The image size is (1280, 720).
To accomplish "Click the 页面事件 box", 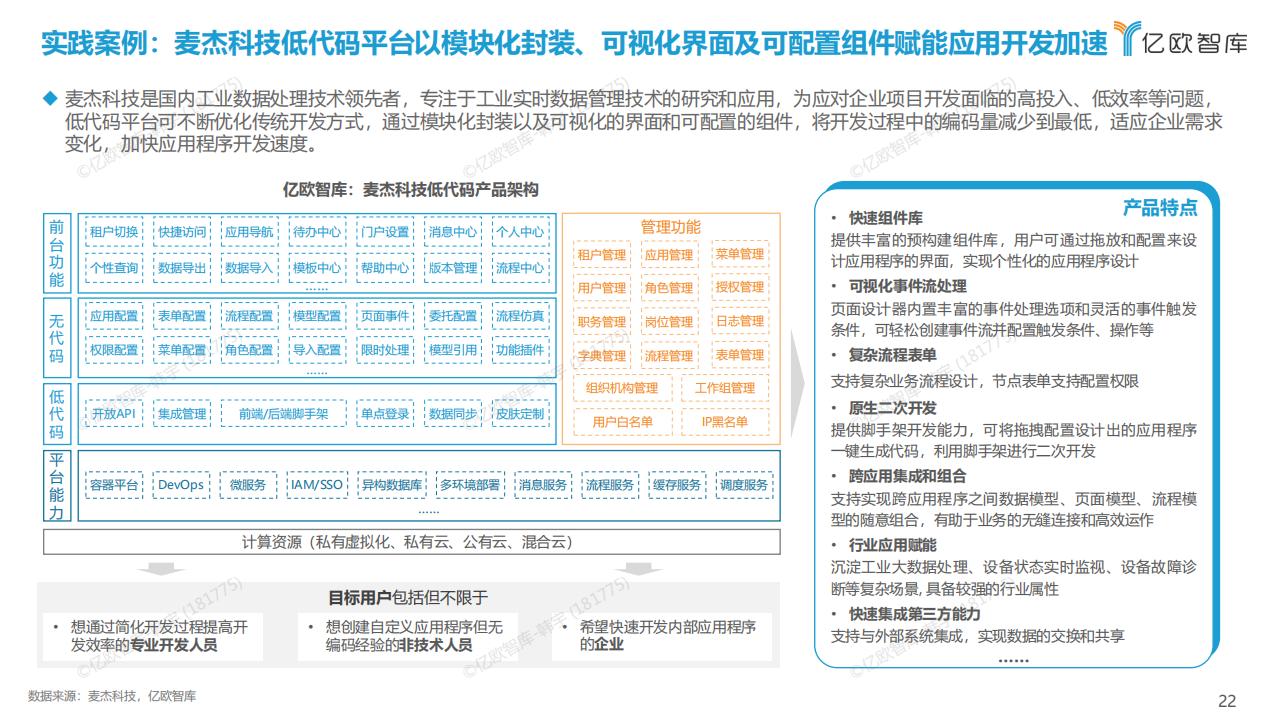I will tap(385, 316).
